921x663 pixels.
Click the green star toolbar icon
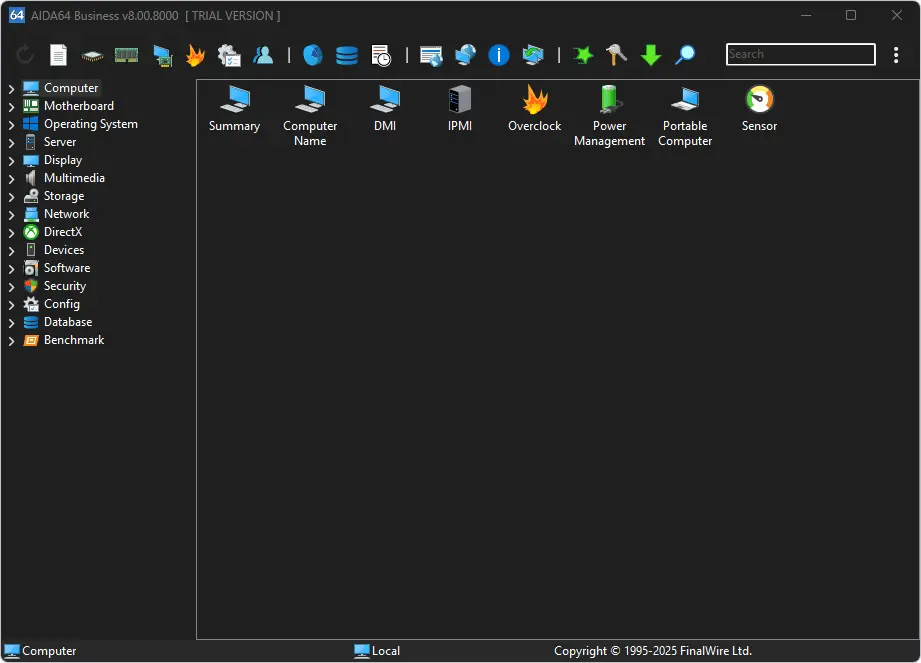(x=583, y=55)
